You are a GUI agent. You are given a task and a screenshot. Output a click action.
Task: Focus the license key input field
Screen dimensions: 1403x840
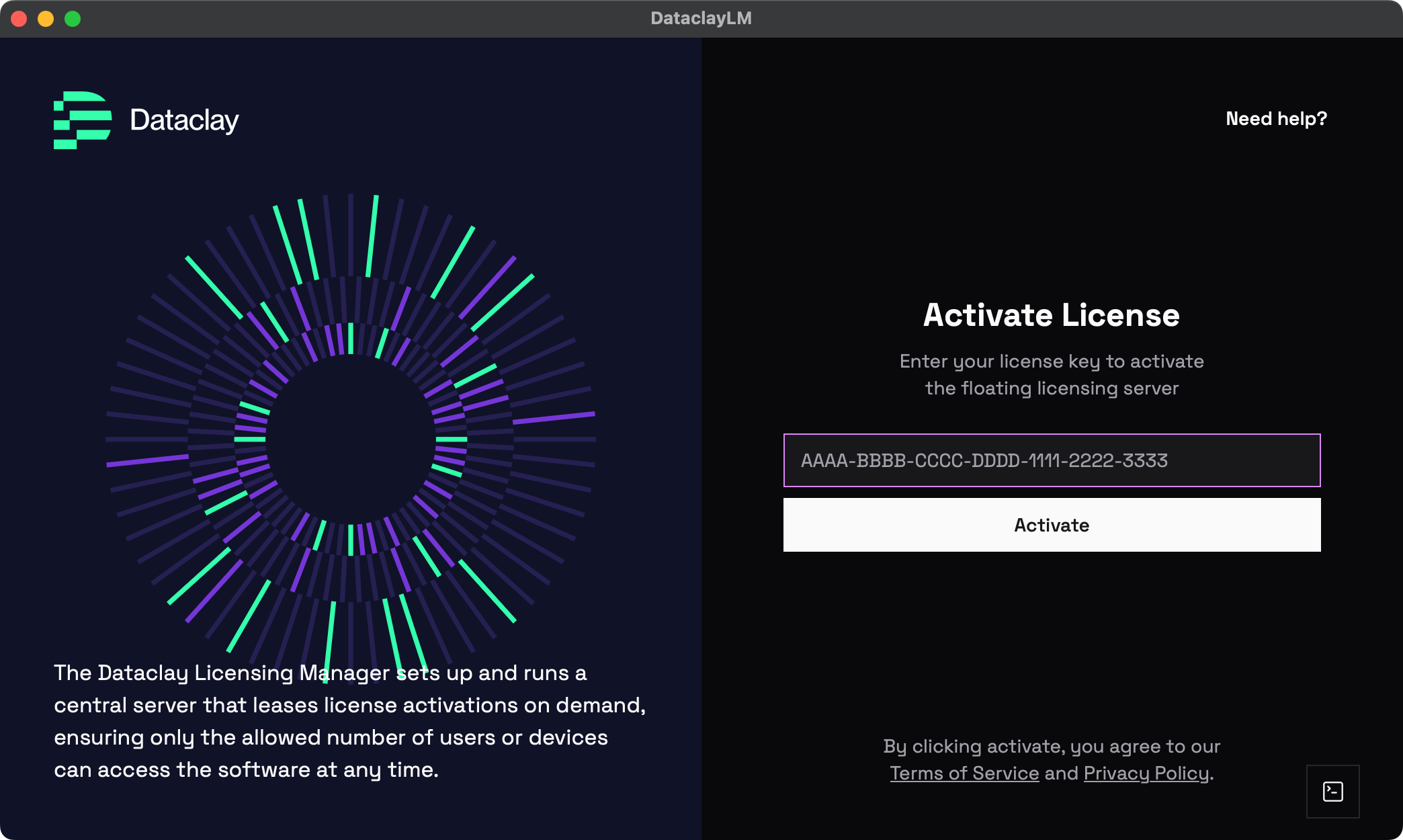tap(1052, 460)
